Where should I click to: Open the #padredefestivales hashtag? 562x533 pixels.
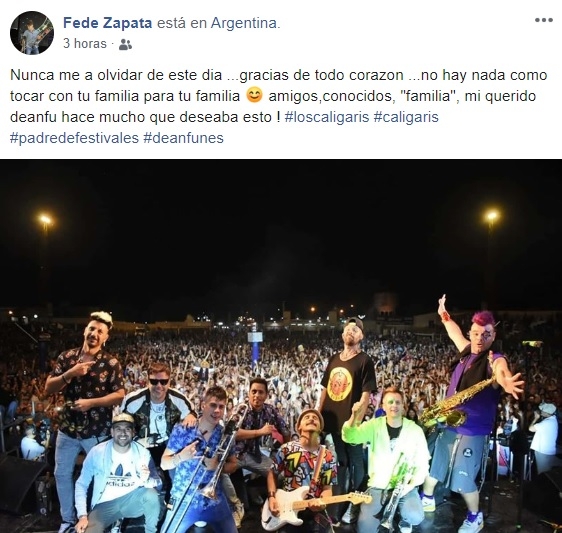click(74, 138)
